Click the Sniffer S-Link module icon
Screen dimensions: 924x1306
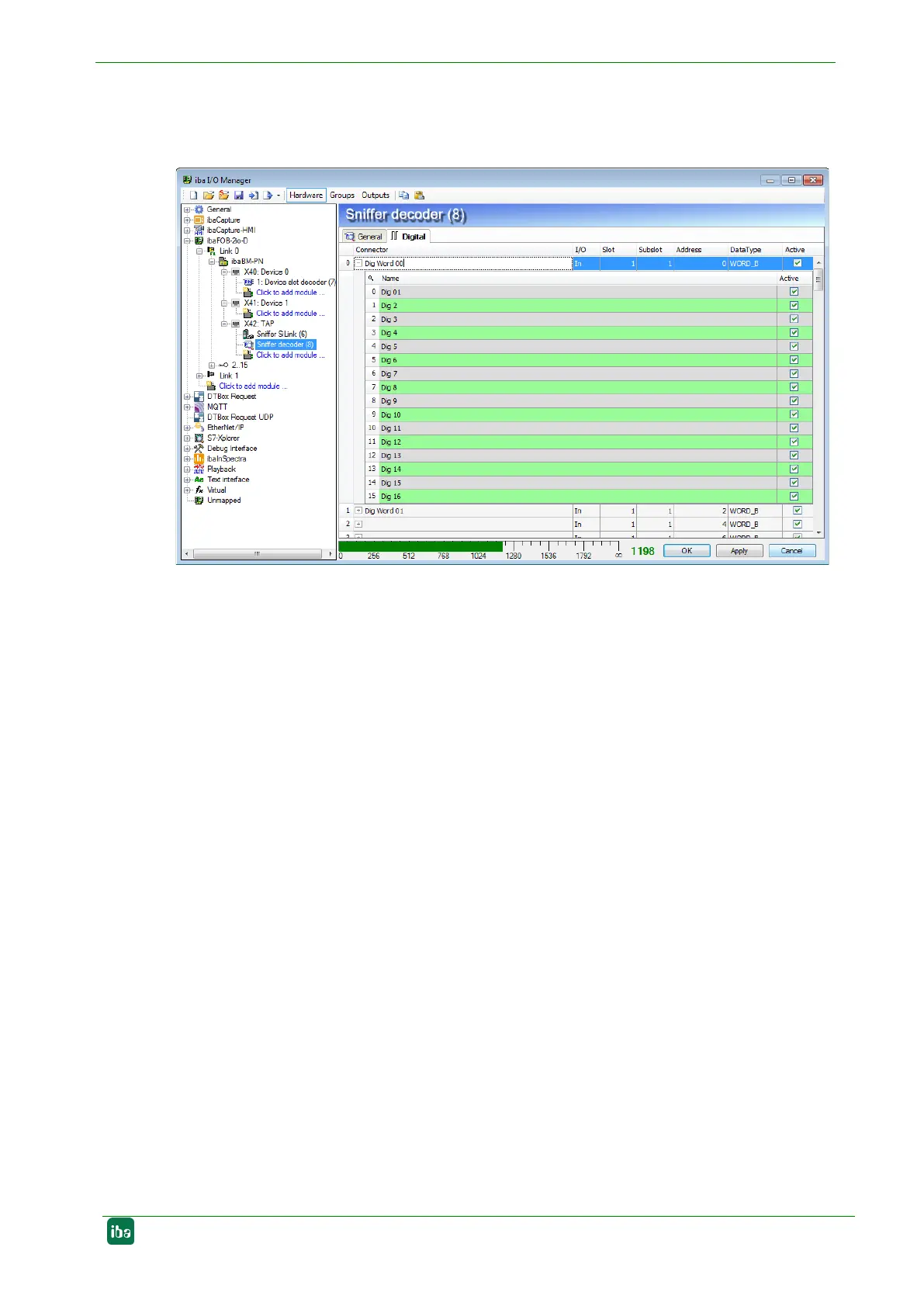tap(248, 334)
